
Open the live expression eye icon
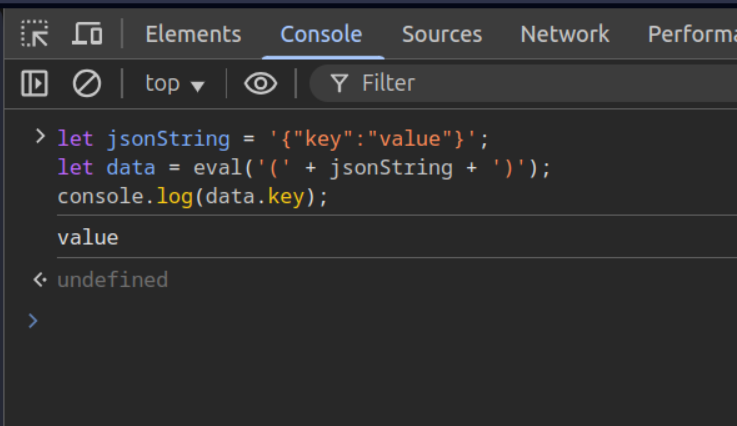[260, 84]
